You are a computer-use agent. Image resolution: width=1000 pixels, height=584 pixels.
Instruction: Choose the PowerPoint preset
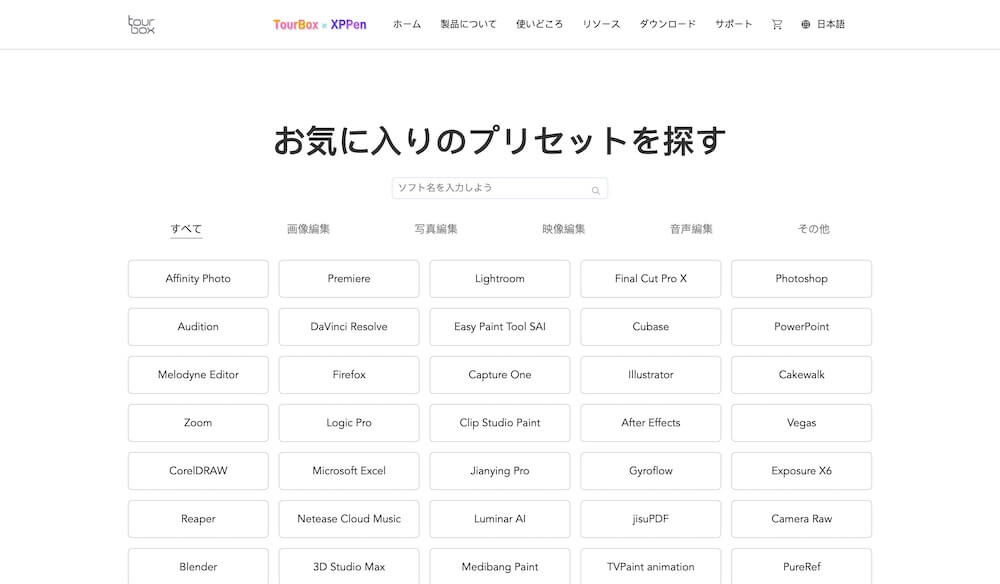pyautogui.click(x=801, y=326)
